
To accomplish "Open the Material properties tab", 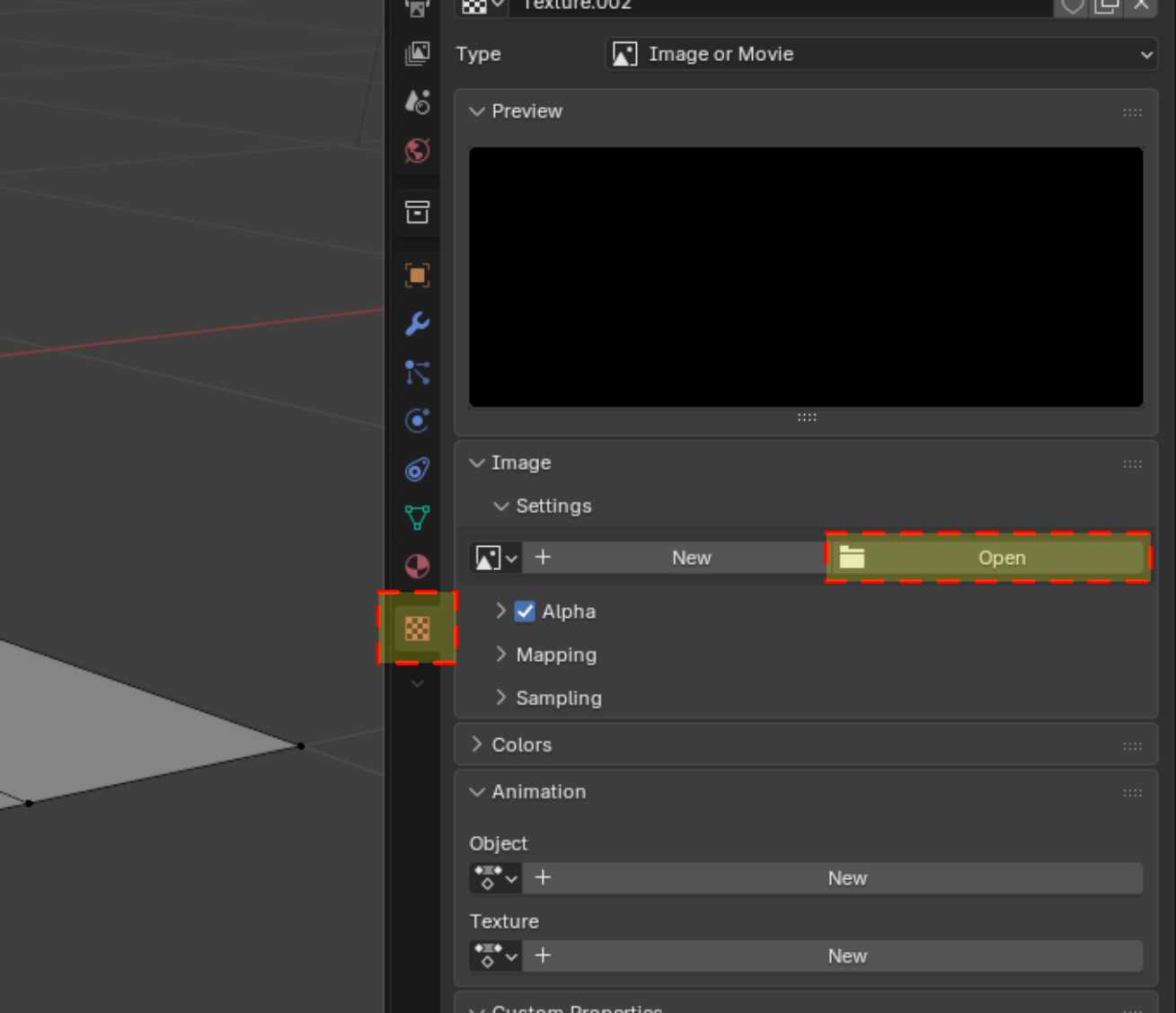I will click(417, 566).
